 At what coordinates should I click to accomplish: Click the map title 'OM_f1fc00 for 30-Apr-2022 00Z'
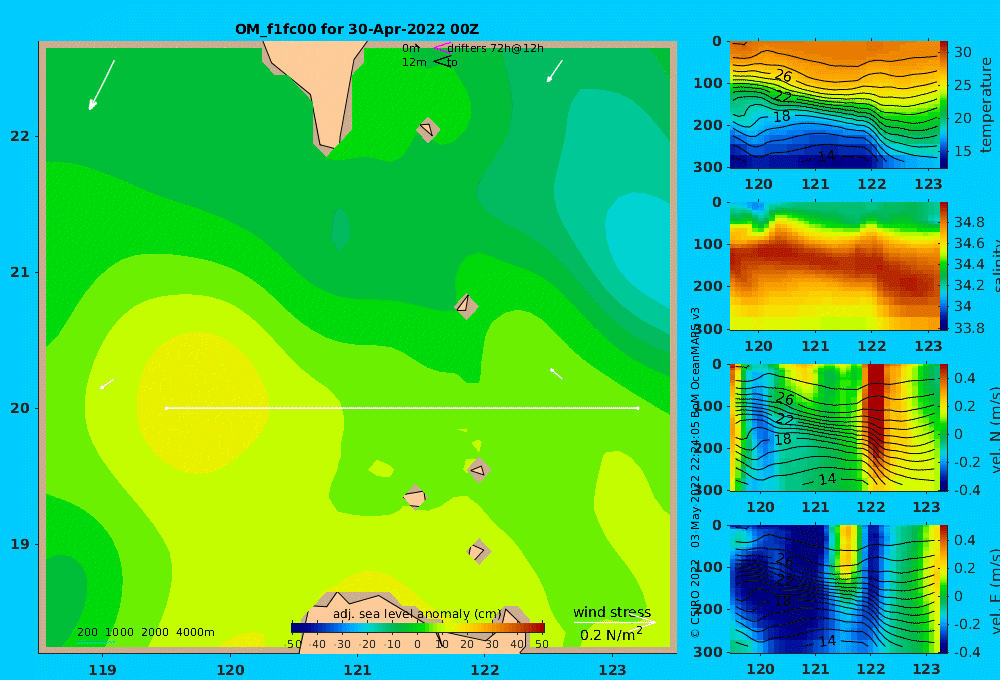(357, 29)
